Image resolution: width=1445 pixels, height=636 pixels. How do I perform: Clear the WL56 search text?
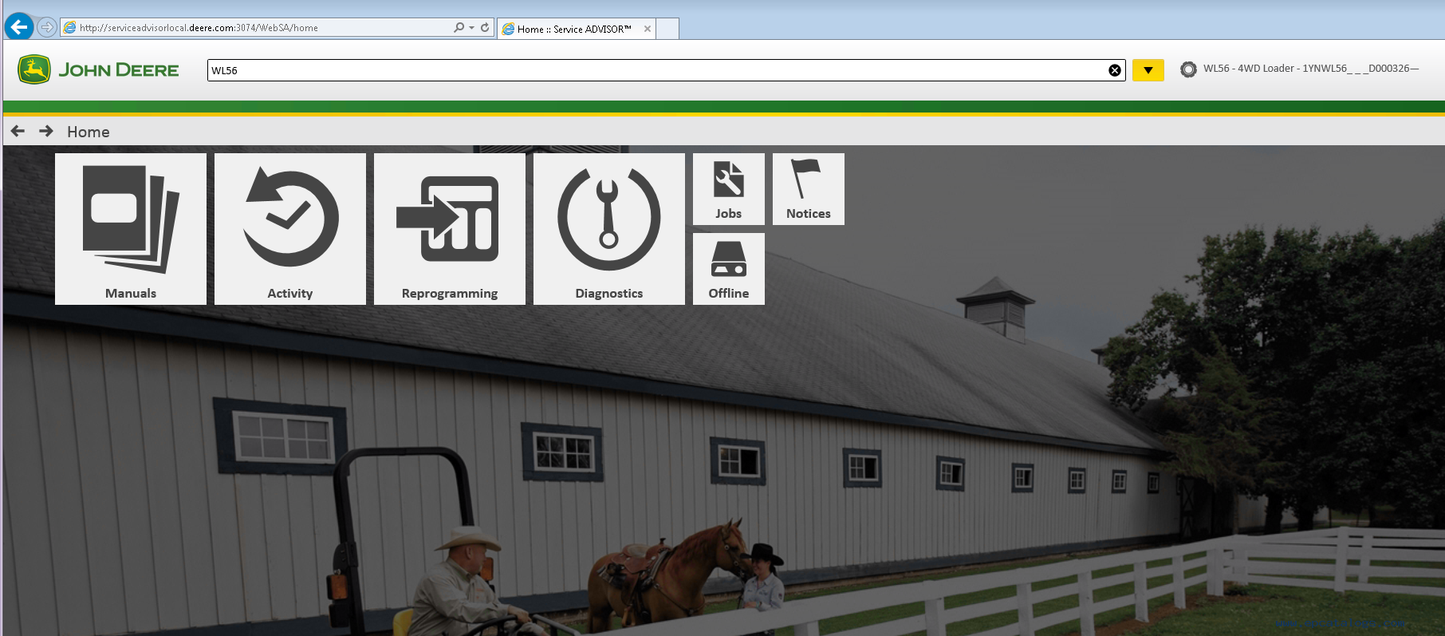click(1114, 70)
